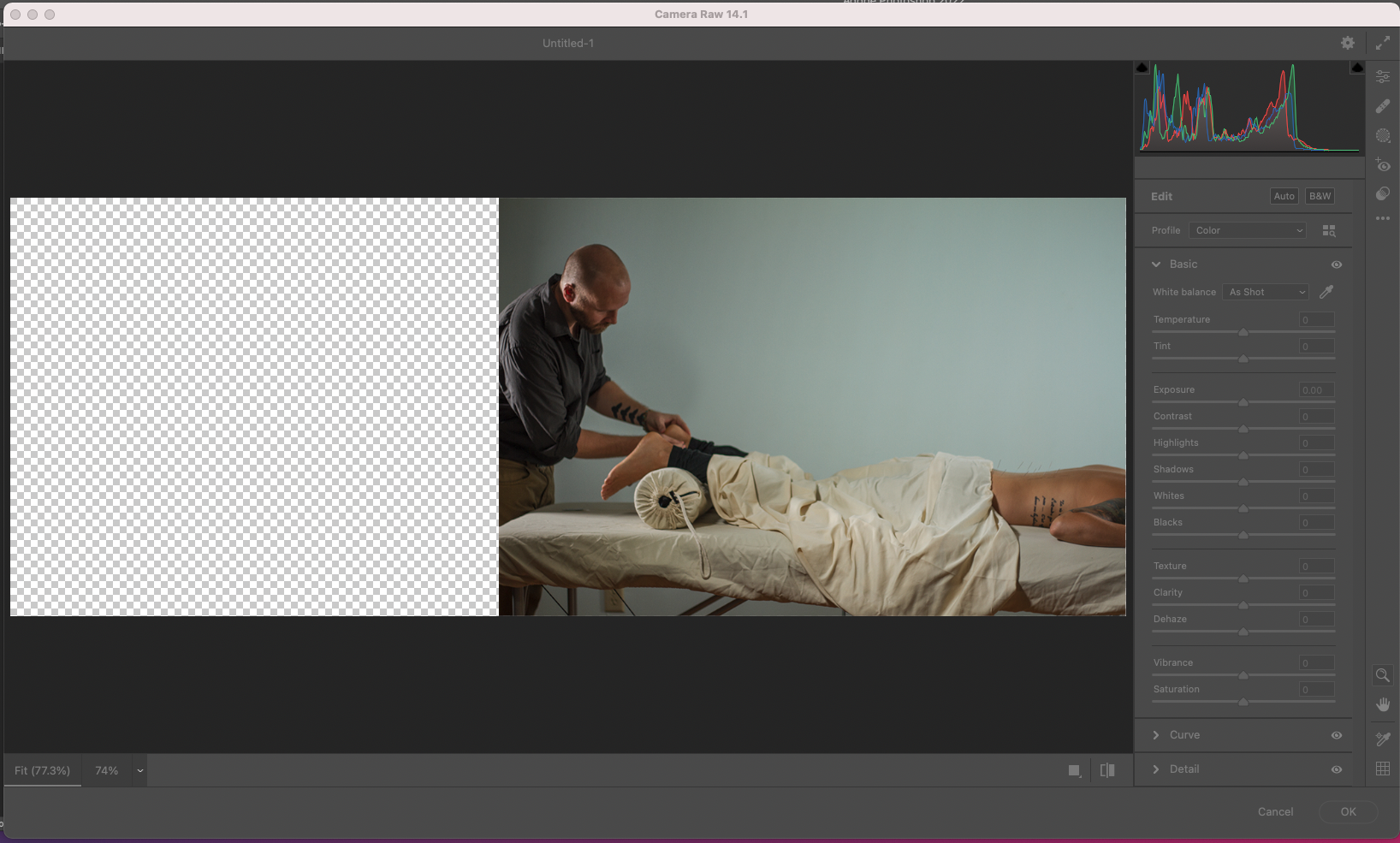The width and height of the screenshot is (1400, 843).
Task: Open the Profile Color dropdown
Action: click(x=1247, y=230)
